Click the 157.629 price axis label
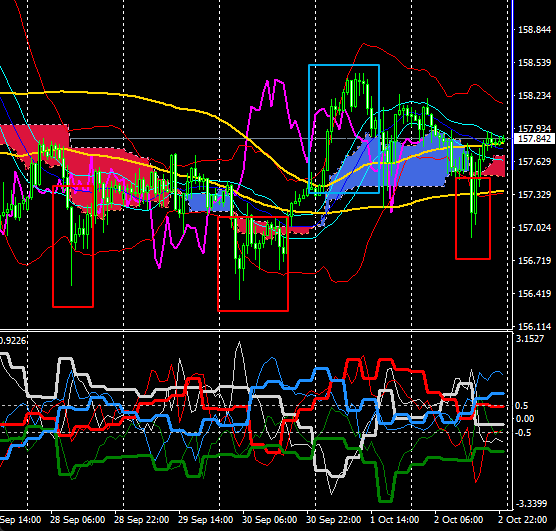The image size is (556, 531). tap(534, 162)
